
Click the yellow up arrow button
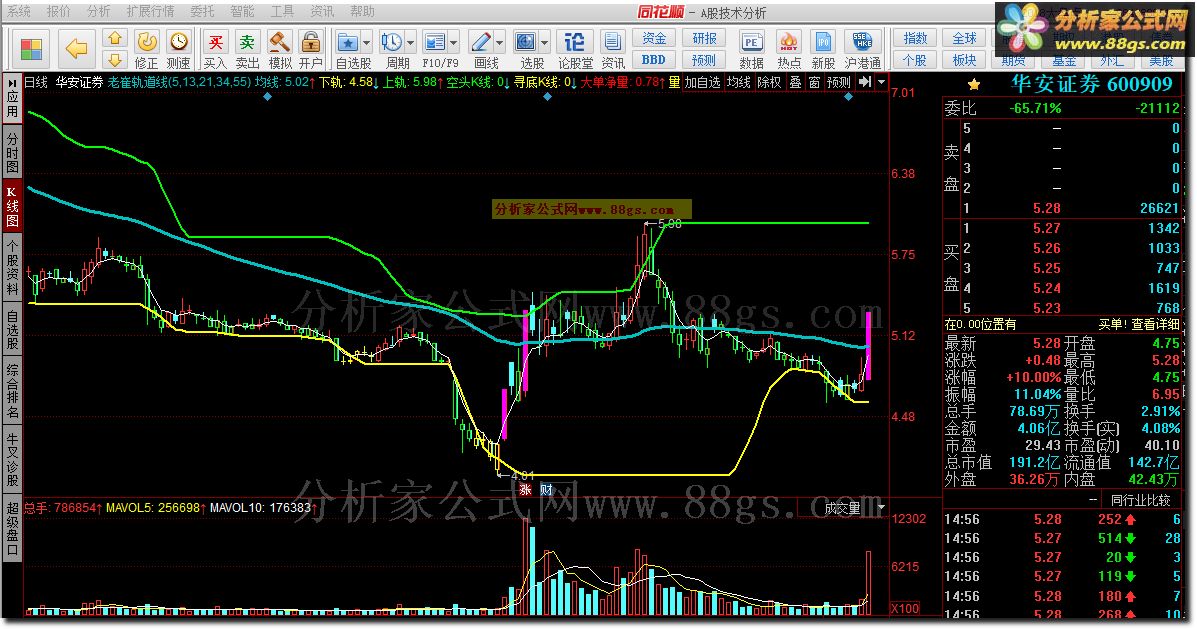[115, 38]
